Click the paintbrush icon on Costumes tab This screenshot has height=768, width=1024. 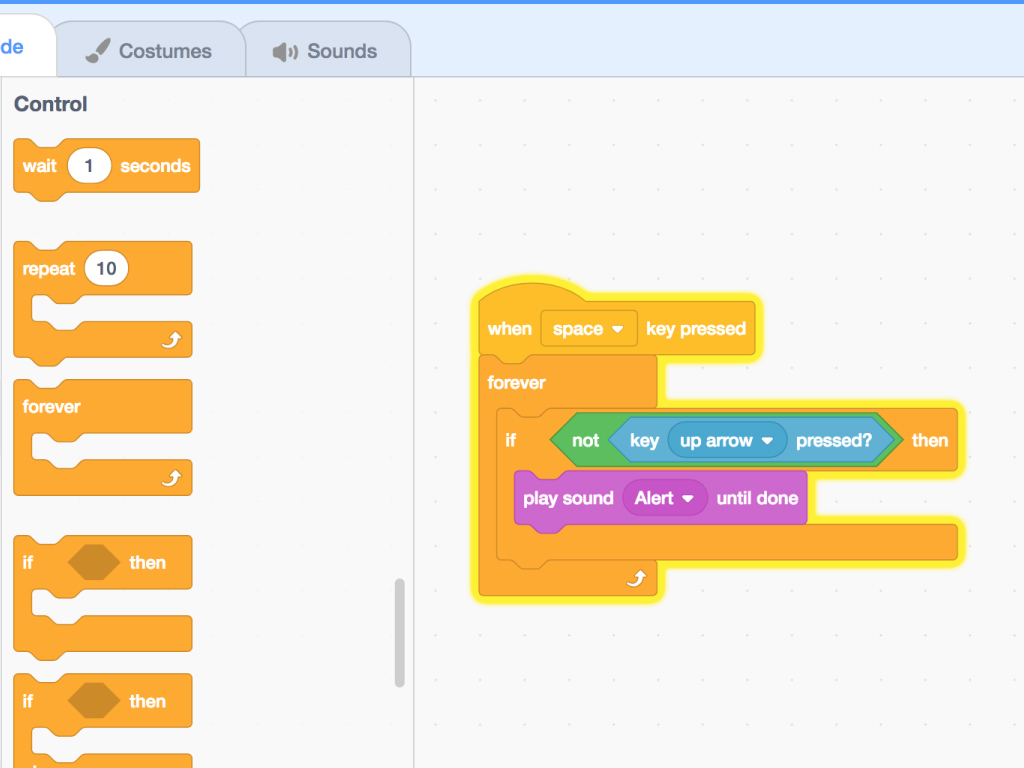pos(98,50)
